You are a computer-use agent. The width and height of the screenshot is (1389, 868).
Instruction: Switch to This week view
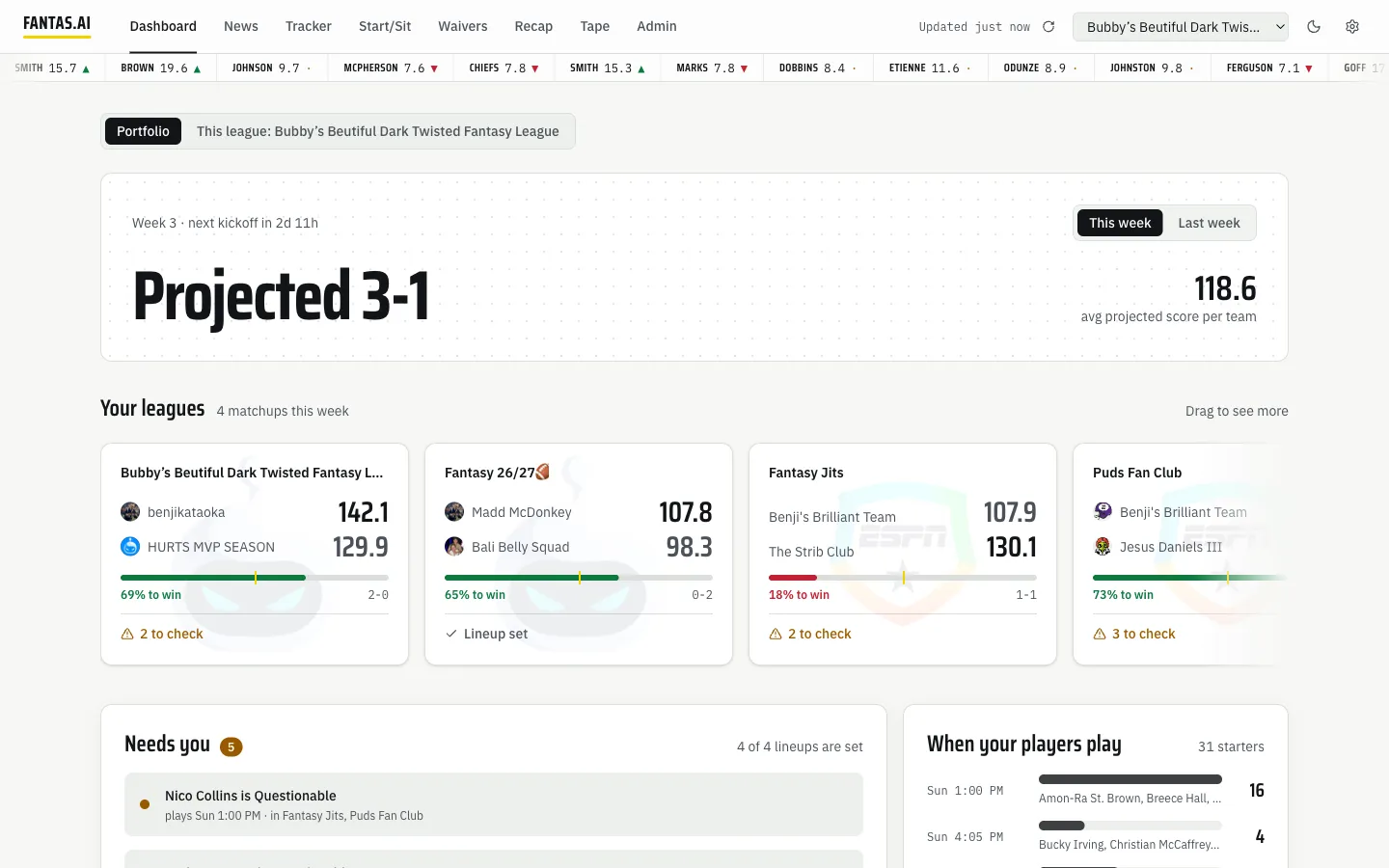coord(1120,223)
